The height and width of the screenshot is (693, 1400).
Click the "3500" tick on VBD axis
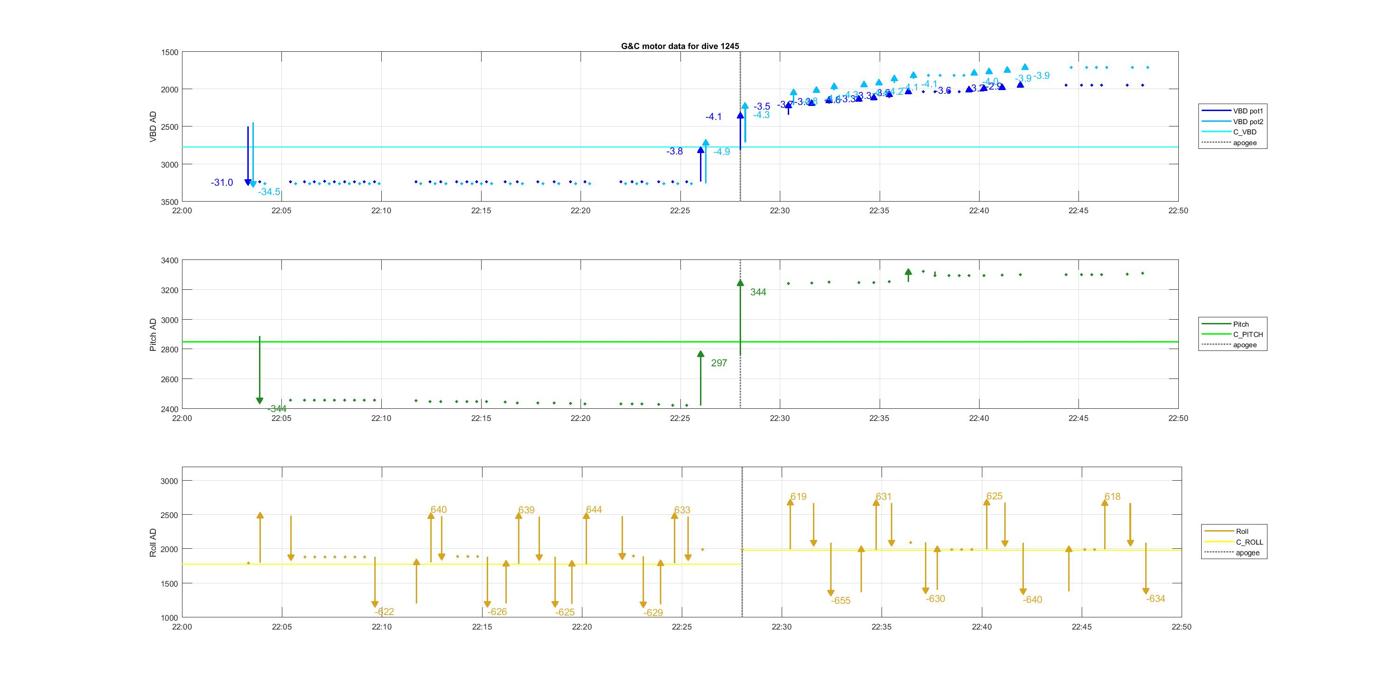pos(170,202)
